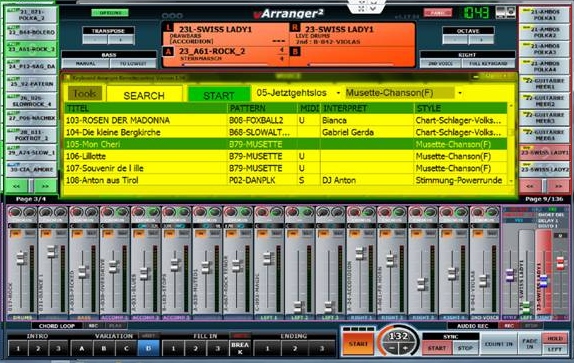The height and width of the screenshot is (363, 574).
Task: Trigger the BREAK fill button
Action: click(x=240, y=348)
